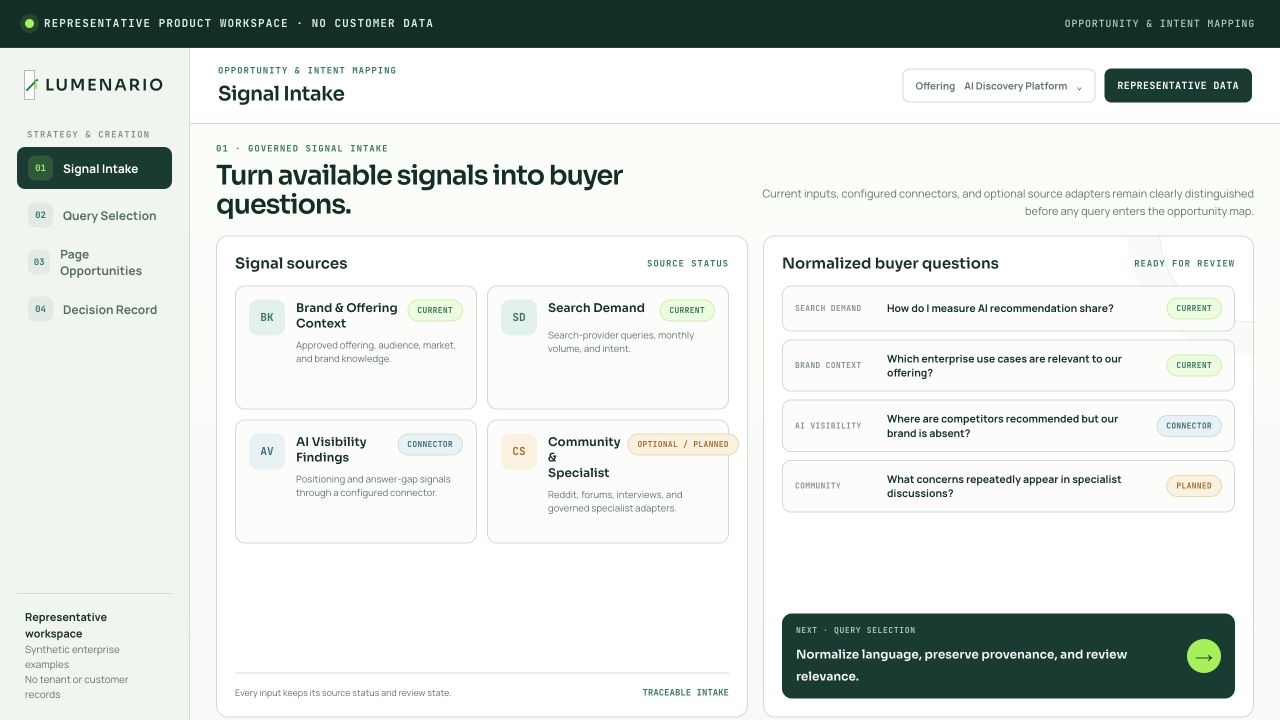Open the Search Demand source card
Viewport: 1280px width, 720px height.
[608, 348]
